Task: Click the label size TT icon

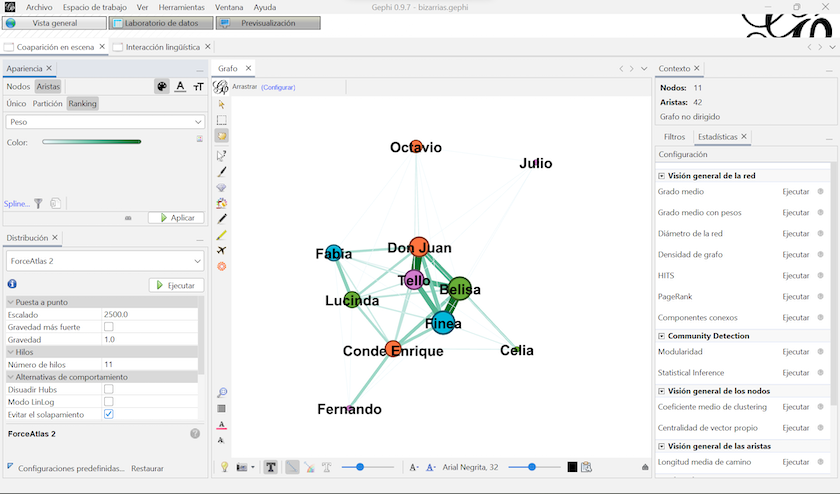Action: point(198,87)
